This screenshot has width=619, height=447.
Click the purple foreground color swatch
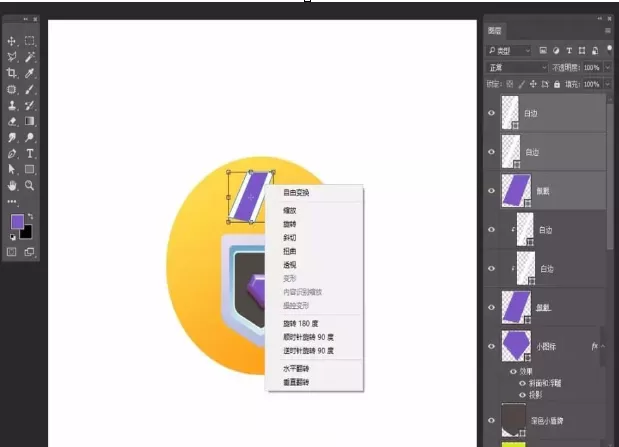pos(16,221)
